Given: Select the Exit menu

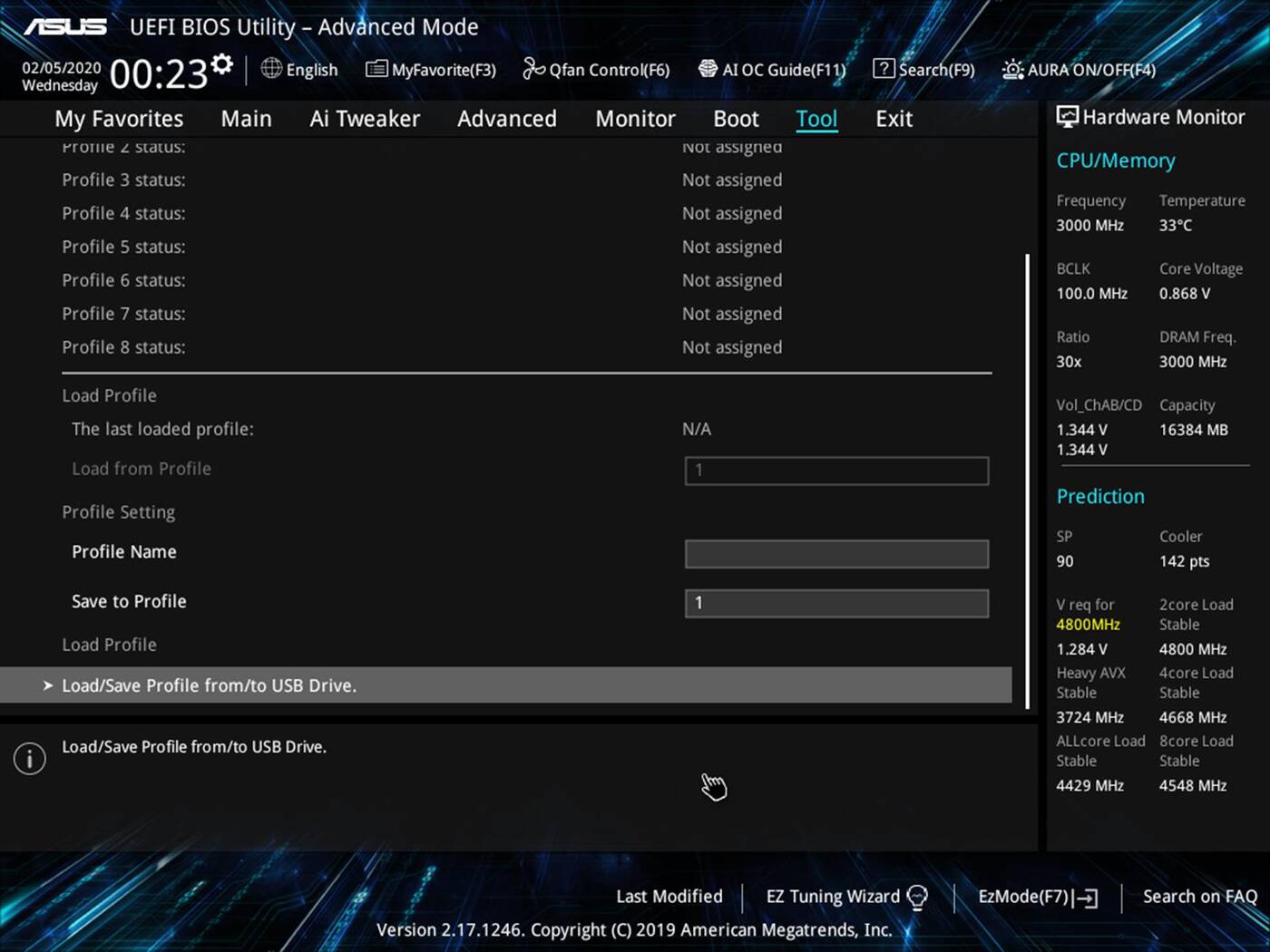Looking at the screenshot, I should coord(894,118).
